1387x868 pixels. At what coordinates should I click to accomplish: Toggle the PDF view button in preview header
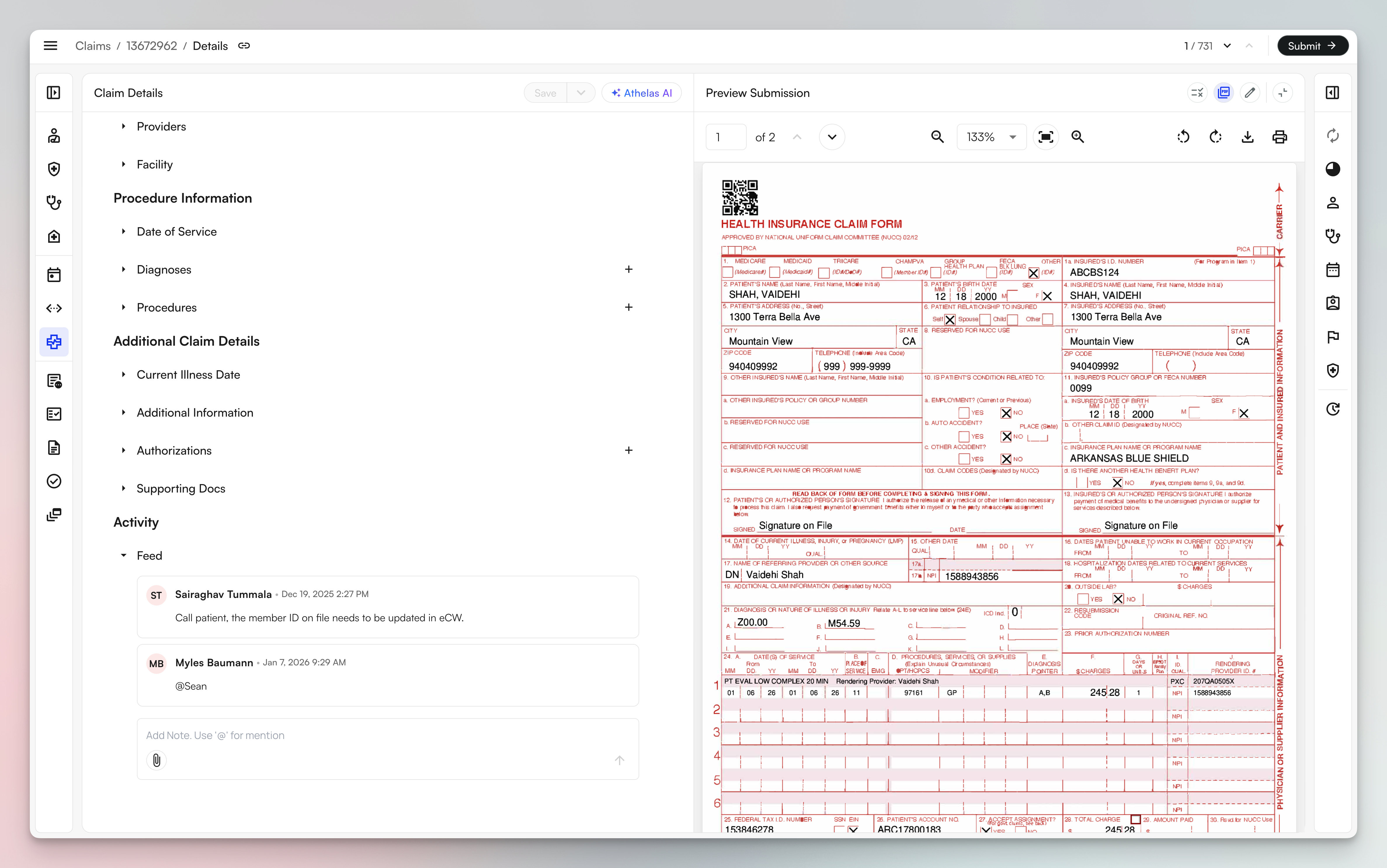pos(1223,93)
